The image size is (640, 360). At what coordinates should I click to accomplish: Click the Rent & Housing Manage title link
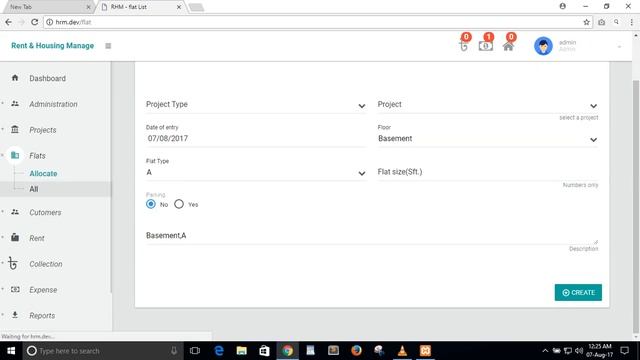tap(52, 46)
